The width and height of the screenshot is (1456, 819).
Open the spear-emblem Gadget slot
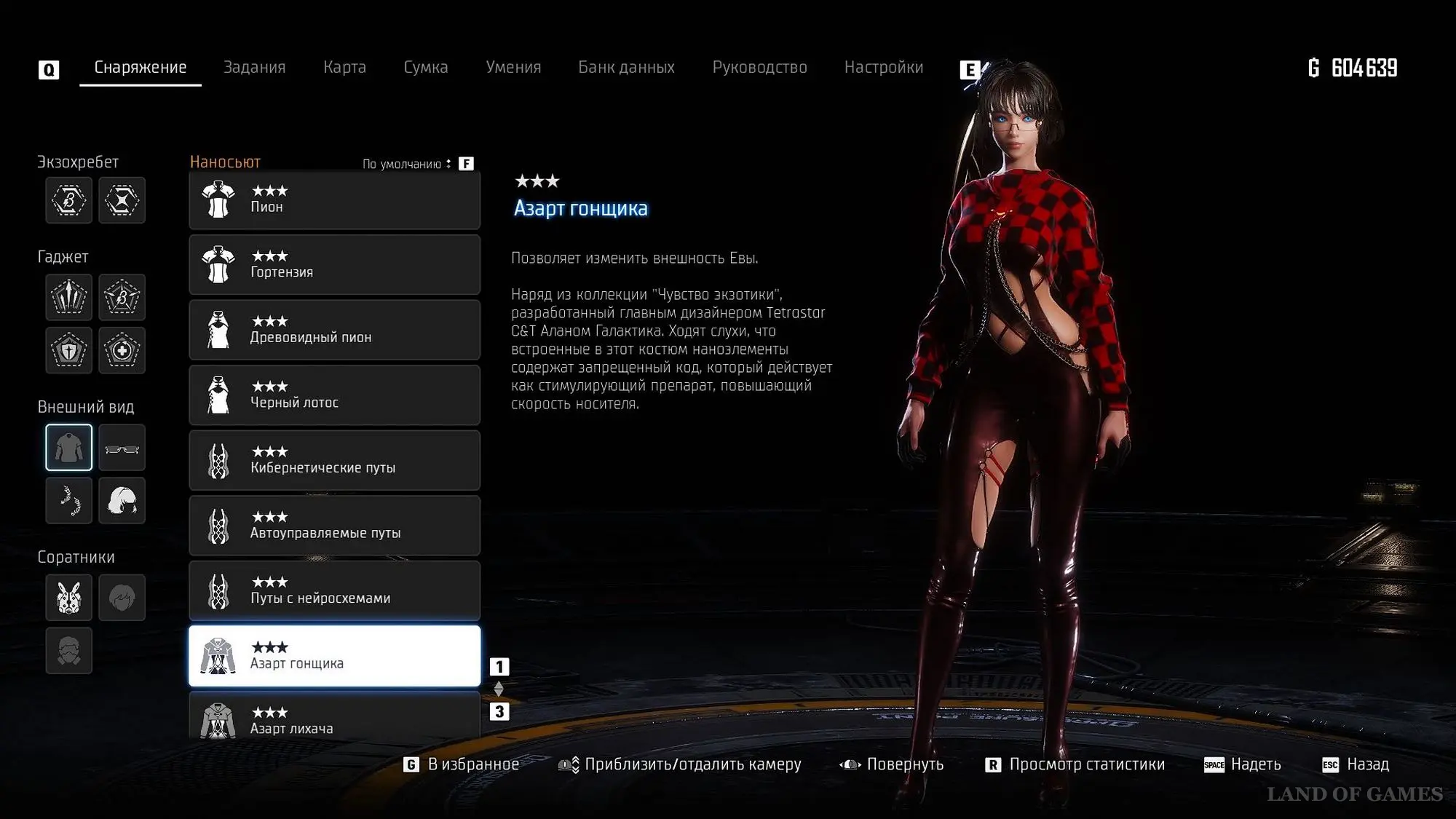pos(69,297)
